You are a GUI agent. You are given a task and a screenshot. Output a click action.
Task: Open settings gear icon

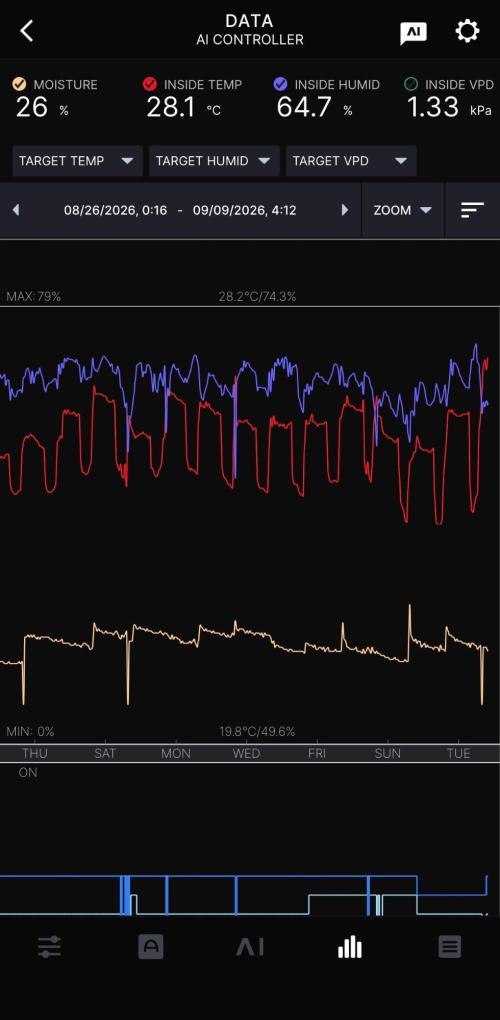(467, 31)
